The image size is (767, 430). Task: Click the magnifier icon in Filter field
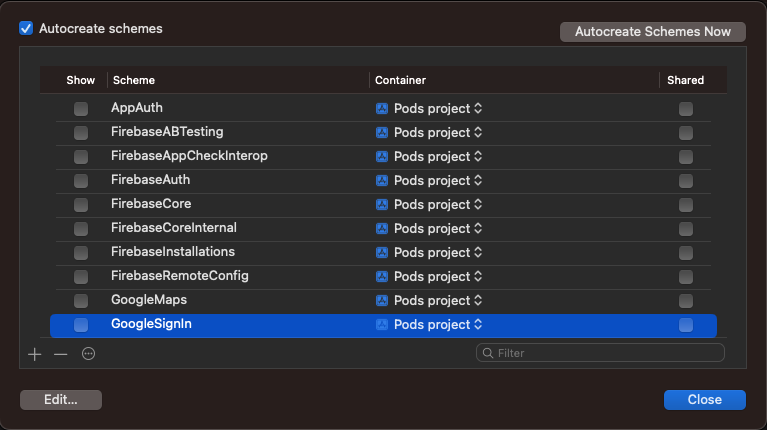(488, 353)
